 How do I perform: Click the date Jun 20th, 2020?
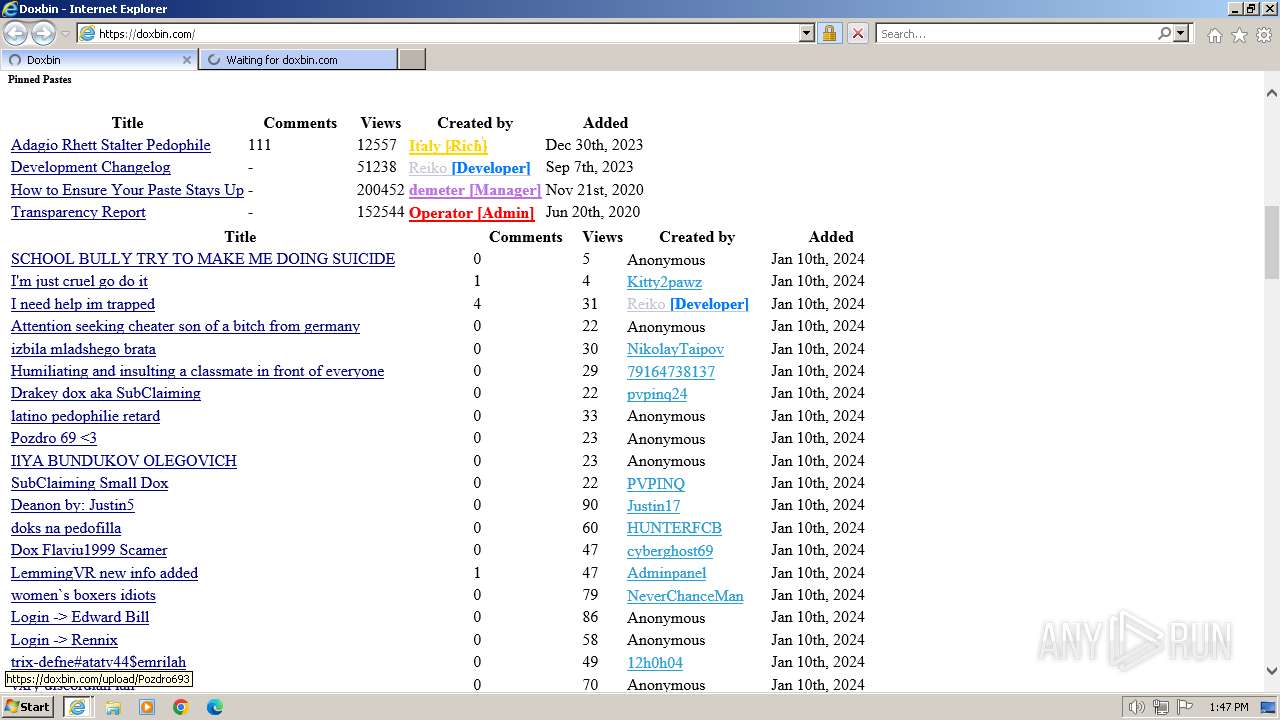592,212
